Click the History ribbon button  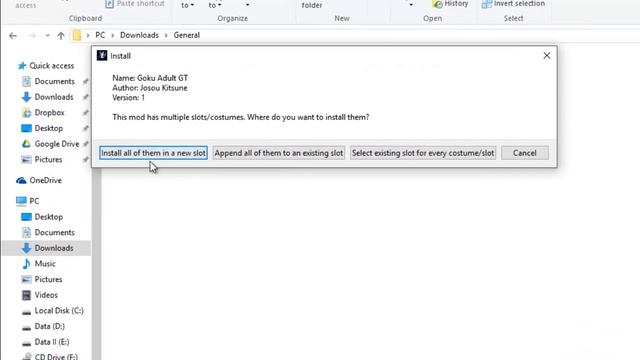(451, 4)
